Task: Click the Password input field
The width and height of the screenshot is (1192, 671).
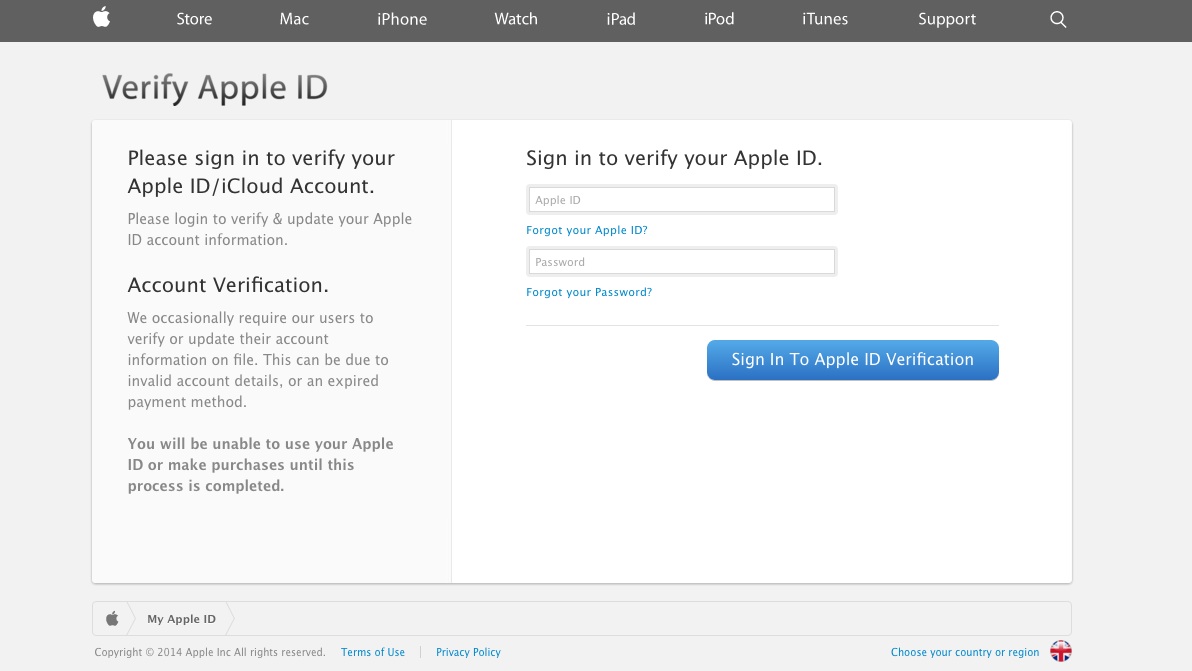Action: 681,261
